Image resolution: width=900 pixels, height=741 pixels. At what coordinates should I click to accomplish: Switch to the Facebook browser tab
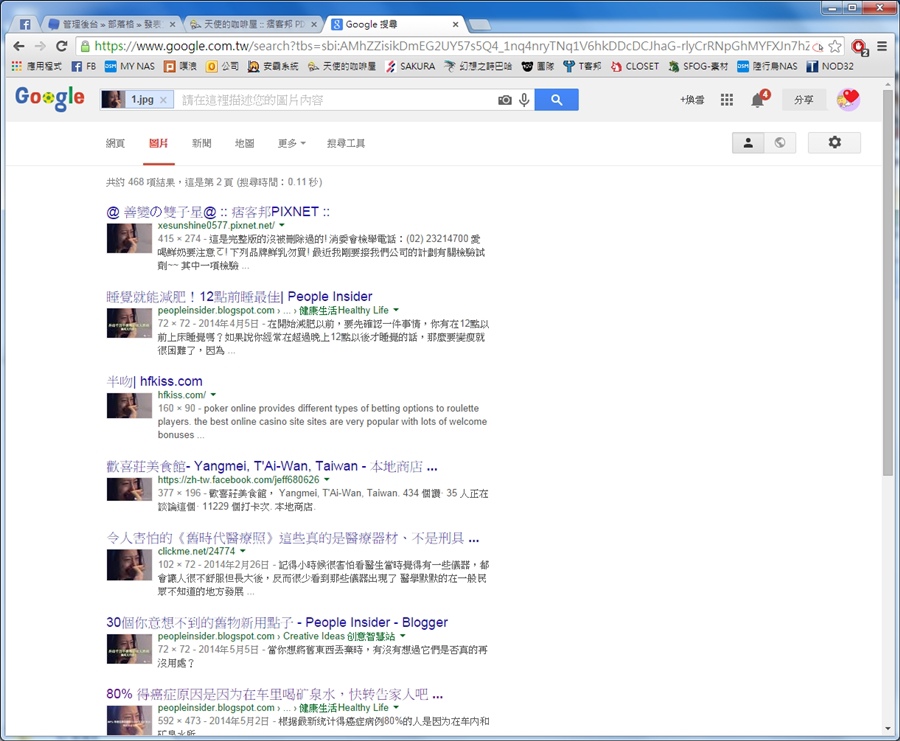point(25,24)
